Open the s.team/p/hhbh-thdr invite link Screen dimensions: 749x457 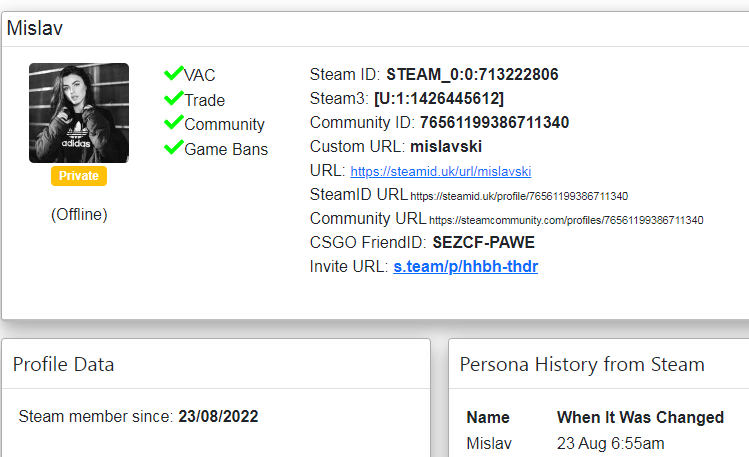pos(465,266)
